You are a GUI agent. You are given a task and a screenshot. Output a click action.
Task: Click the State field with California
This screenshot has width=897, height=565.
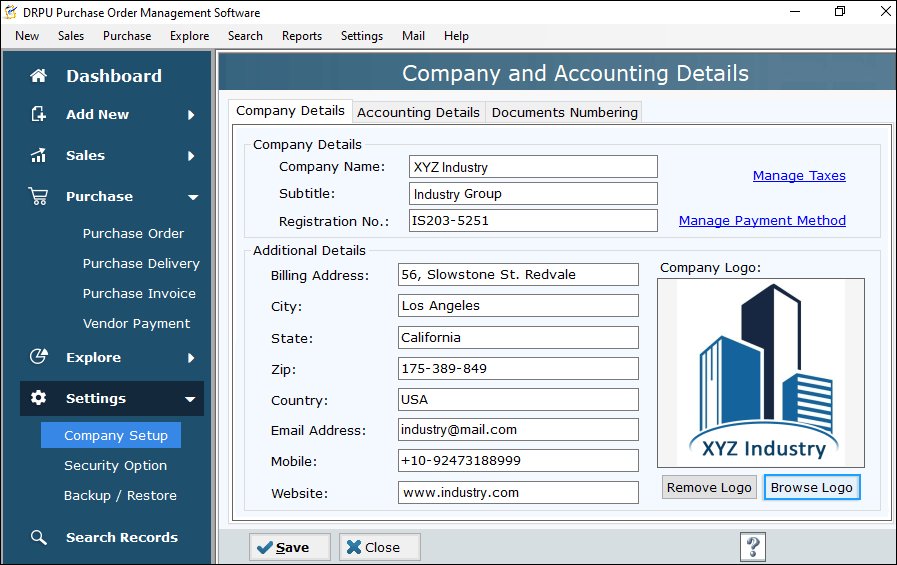518,337
